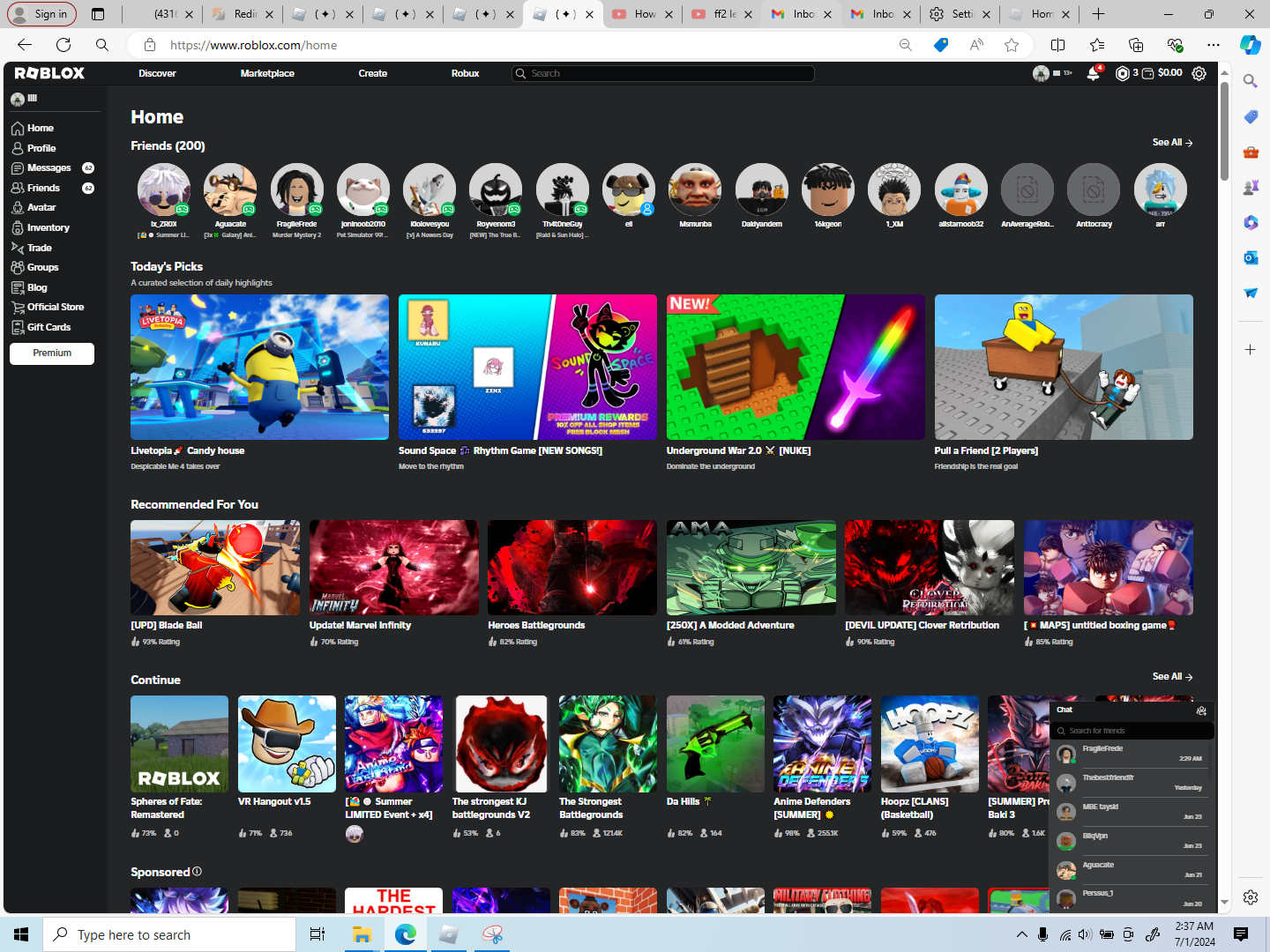
Task: Open Inventory from the sidebar
Action: (x=49, y=227)
